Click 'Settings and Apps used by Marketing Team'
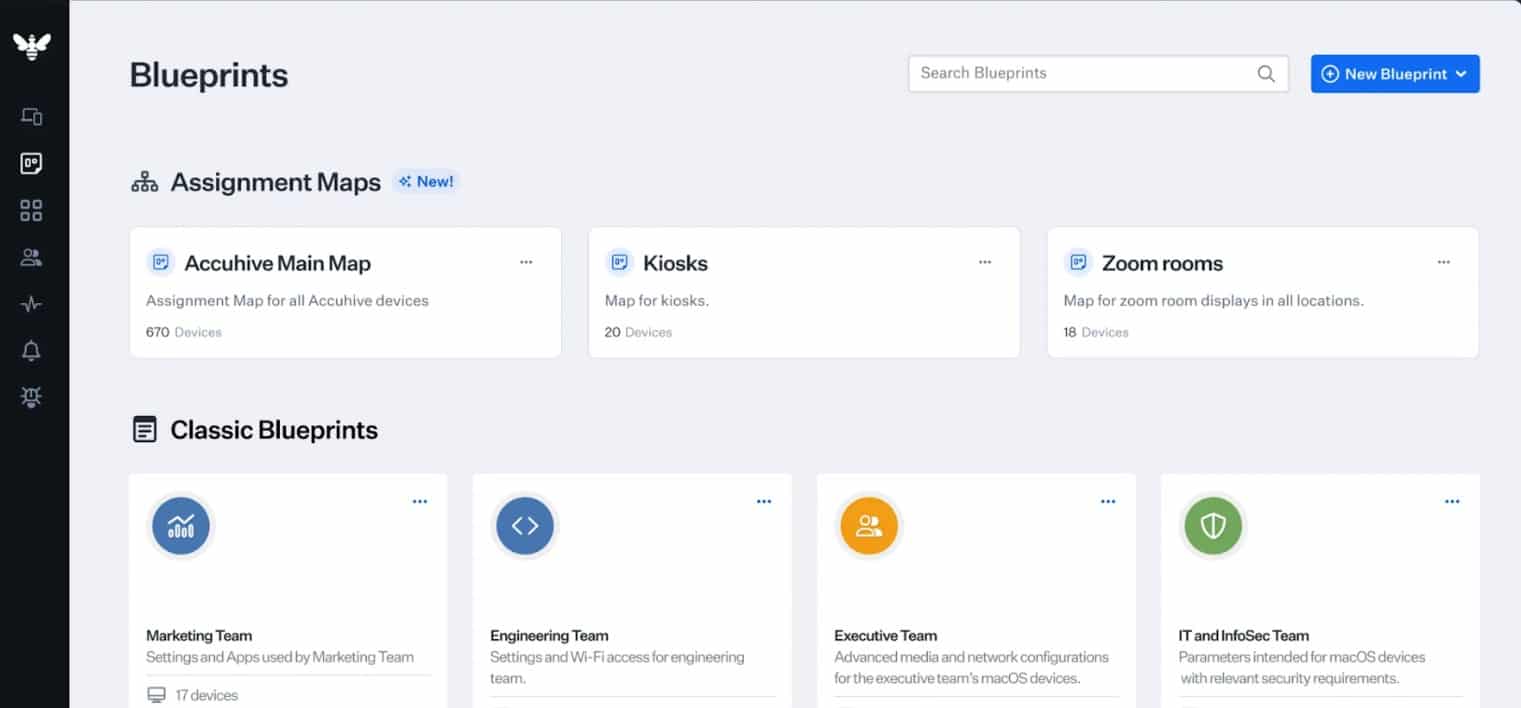Screen dimensions: 1521x708 point(280,657)
